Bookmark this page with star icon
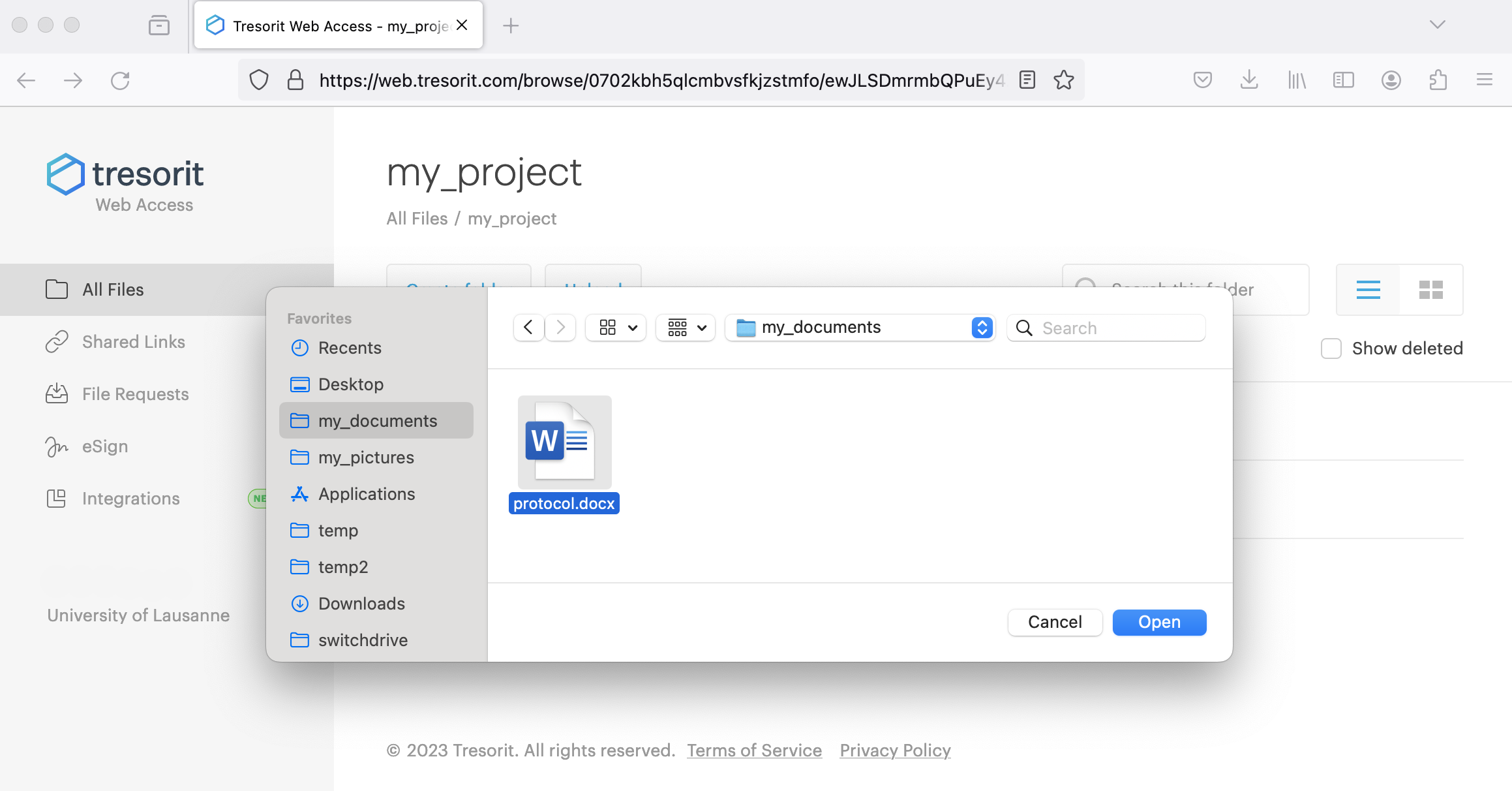The image size is (1512, 791). [1063, 80]
